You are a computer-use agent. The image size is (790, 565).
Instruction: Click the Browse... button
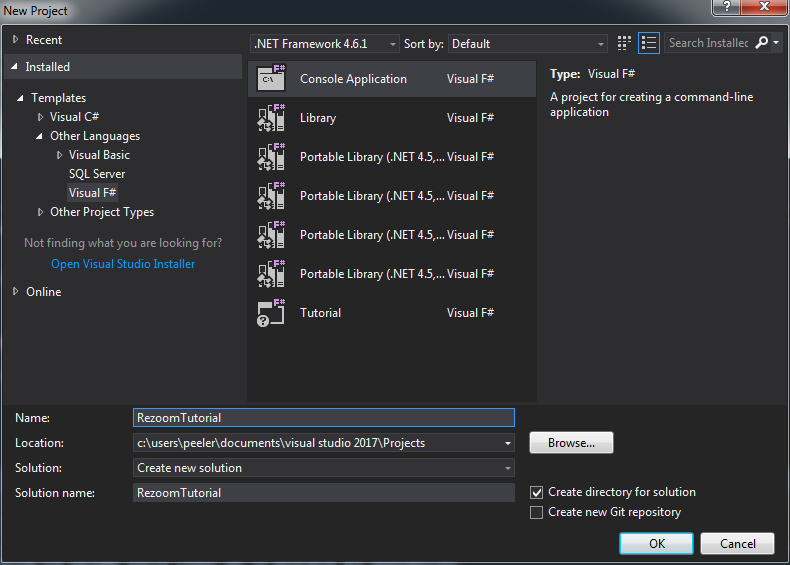(x=571, y=443)
